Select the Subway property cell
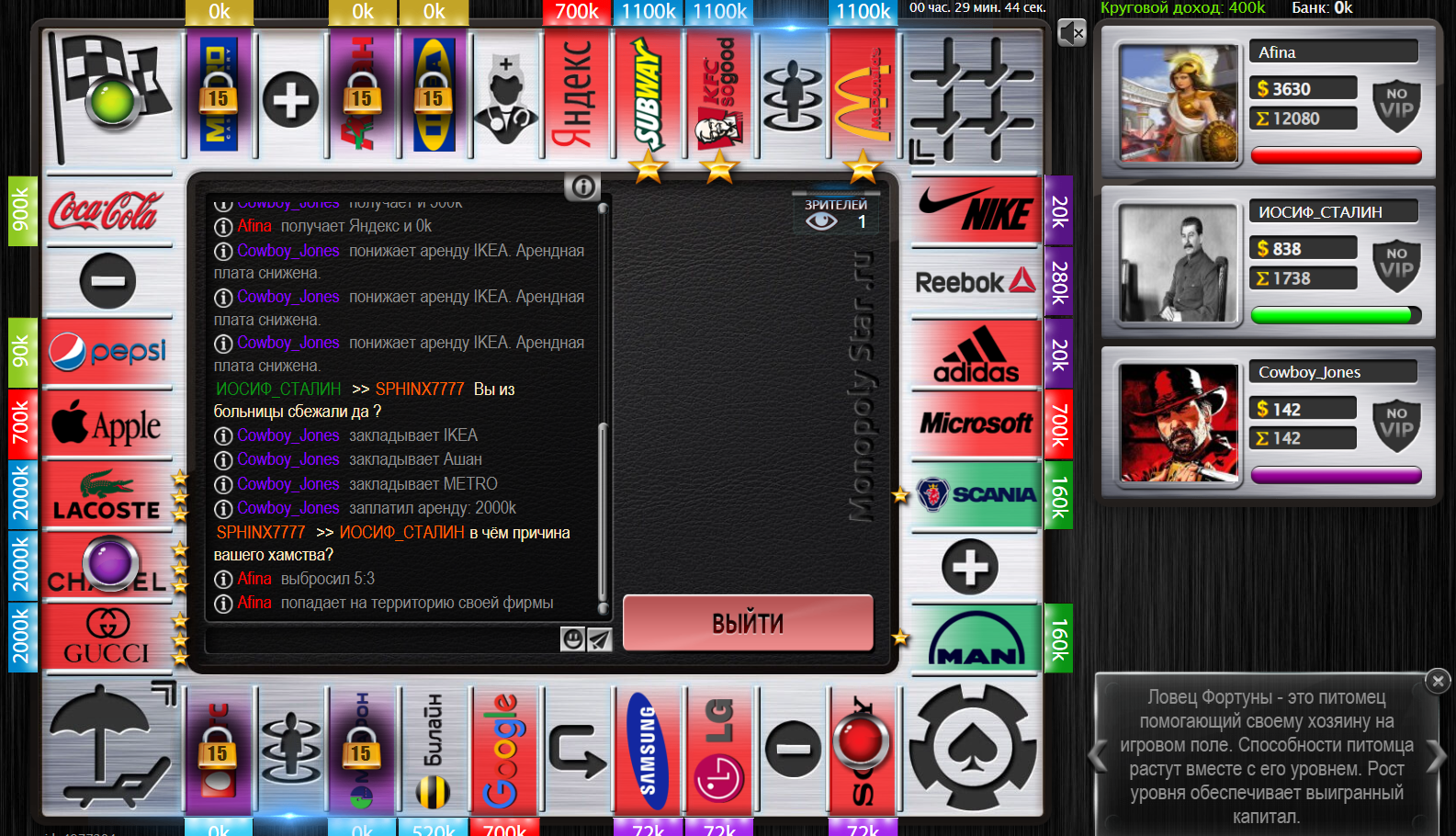 point(649,95)
